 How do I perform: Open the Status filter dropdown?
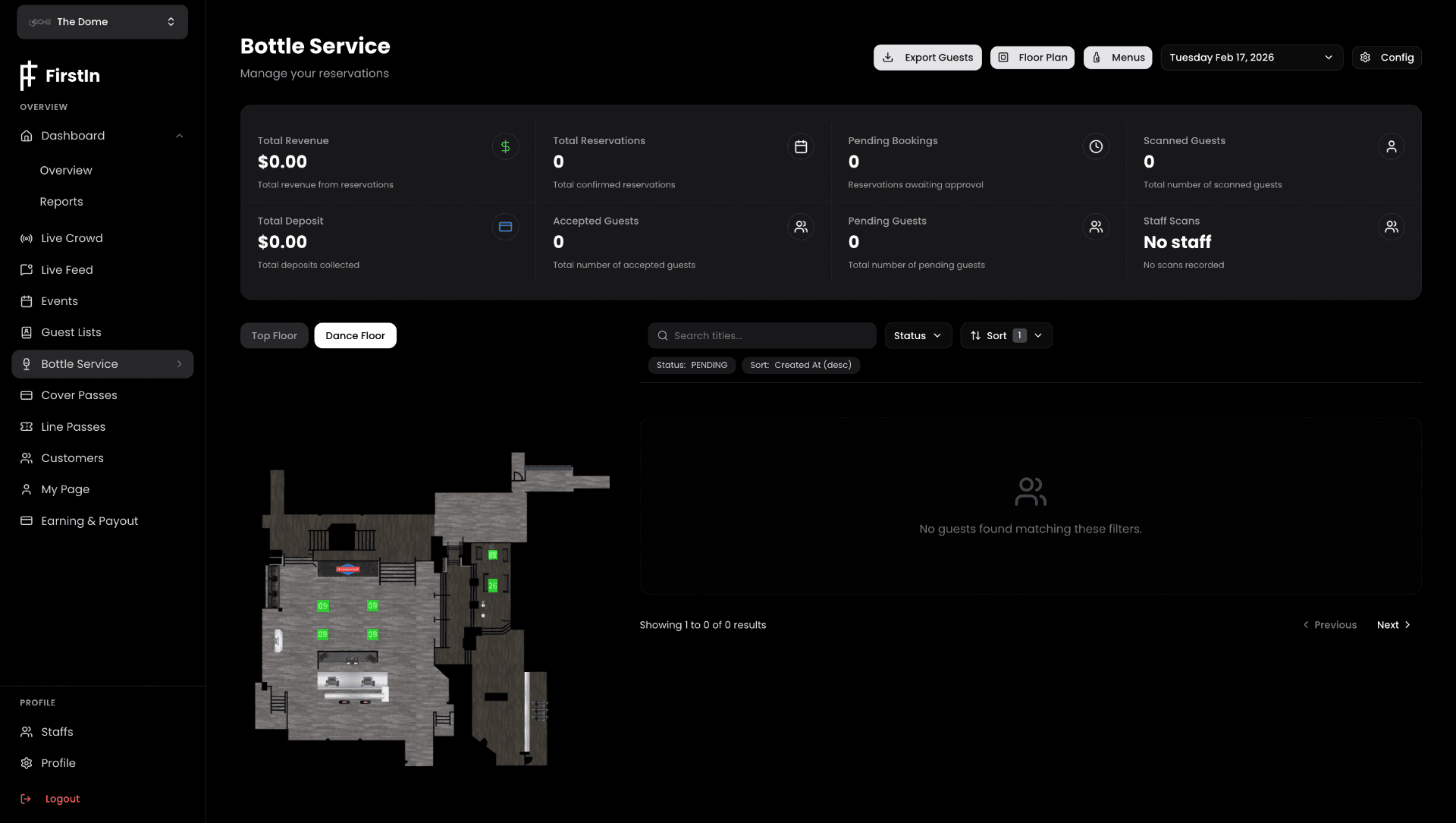pyautogui.click(x=918, y=335)
